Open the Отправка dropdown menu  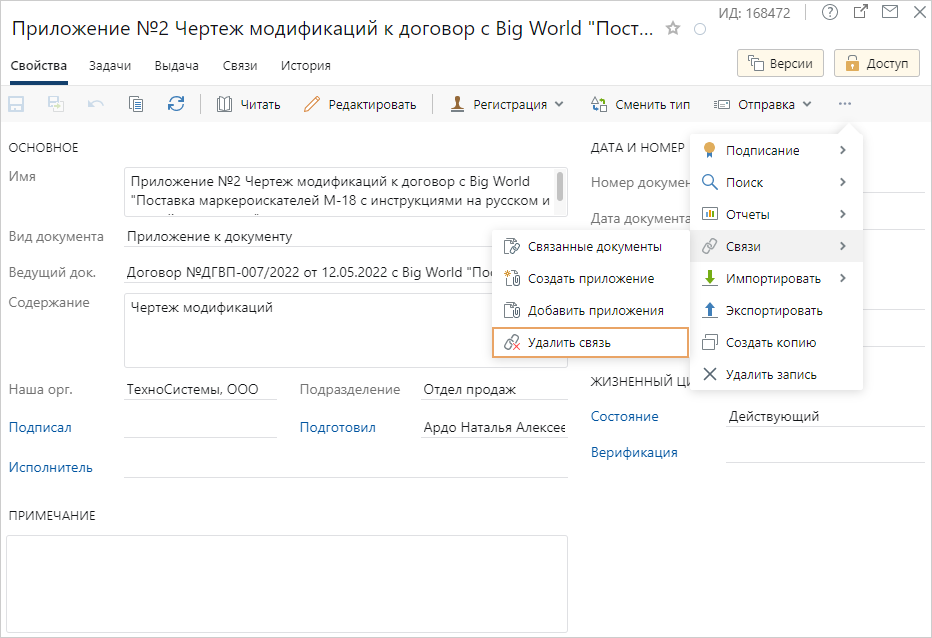click(762, 104)
